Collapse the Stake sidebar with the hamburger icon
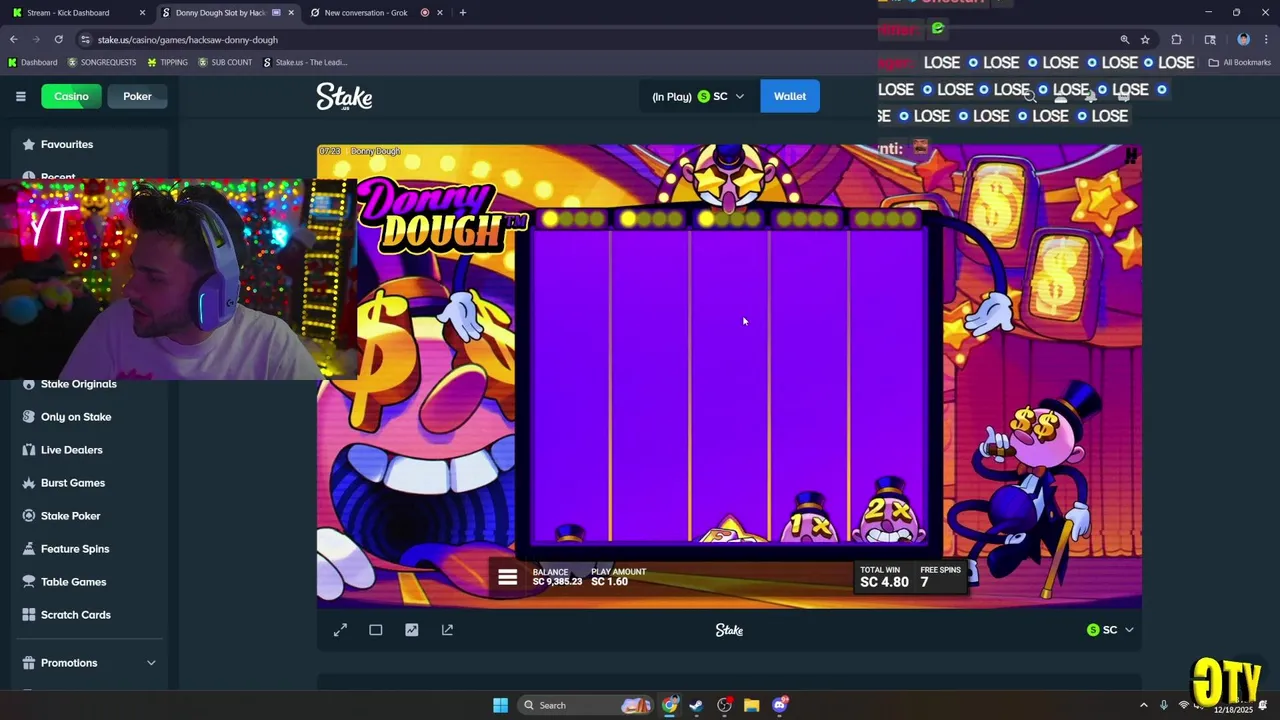Viewport: 1280px width, 720px height. point(20,96)
